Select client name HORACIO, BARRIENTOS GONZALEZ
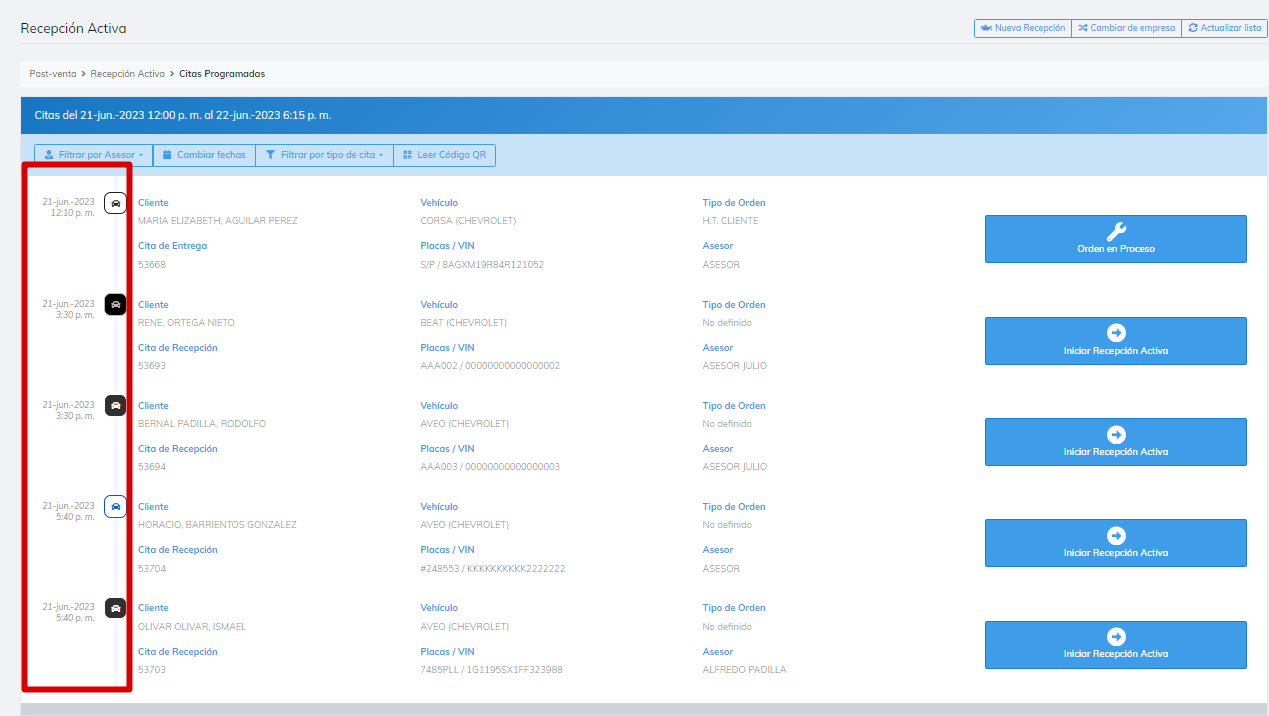Screen dimensions: 1269x716 coord(217,525)
